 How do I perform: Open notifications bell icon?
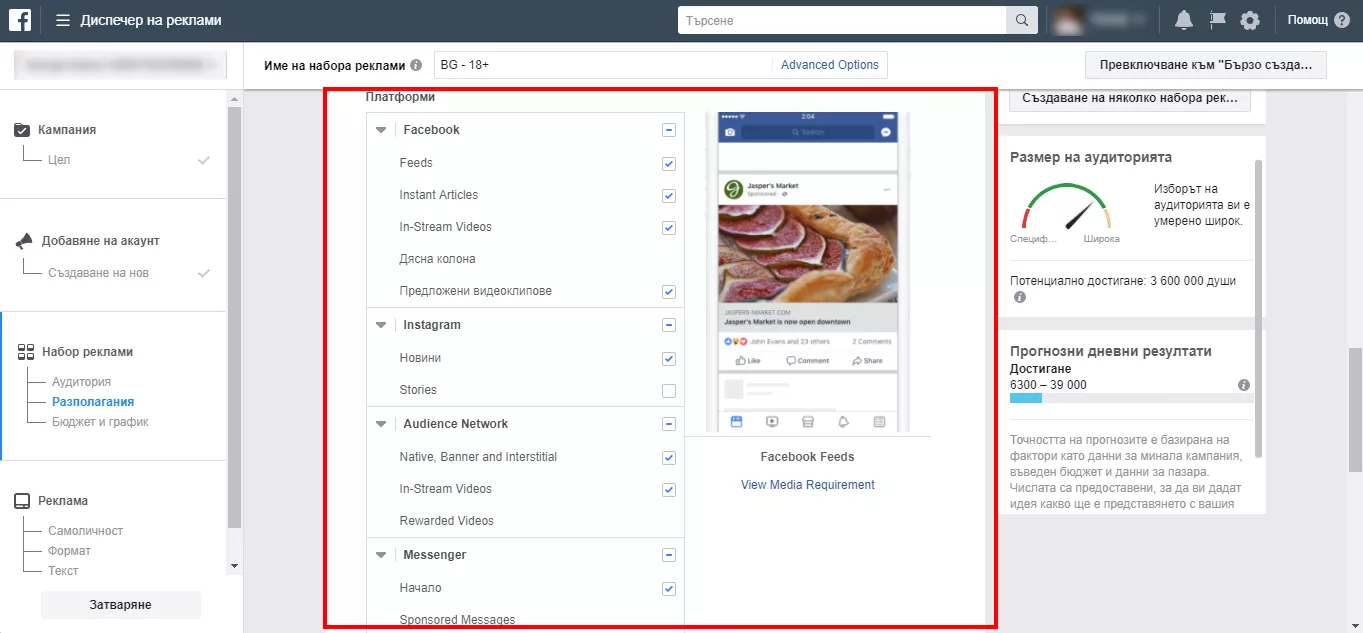[x=1184, y=20]
